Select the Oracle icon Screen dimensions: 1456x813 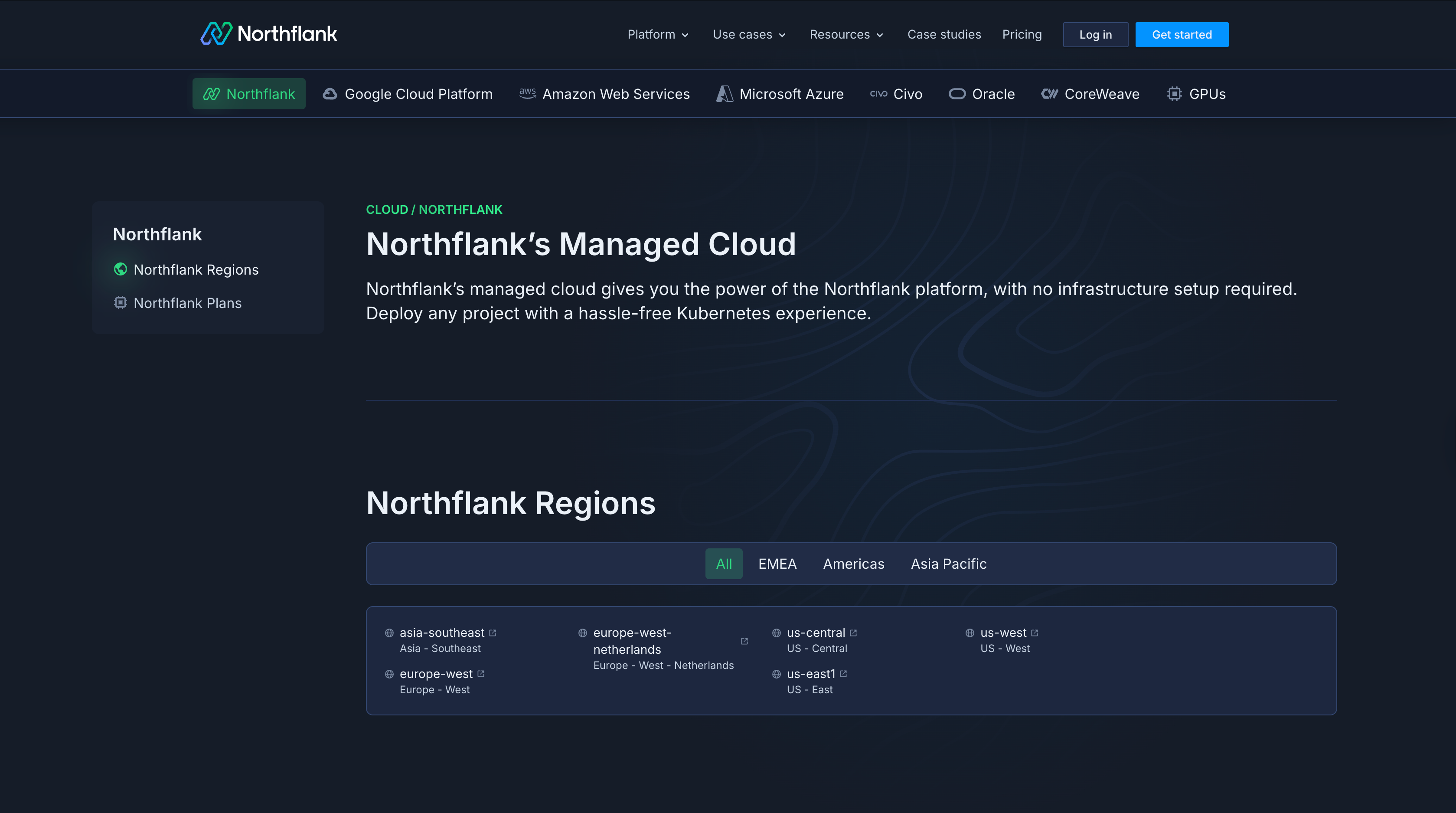tap(957, 93)
